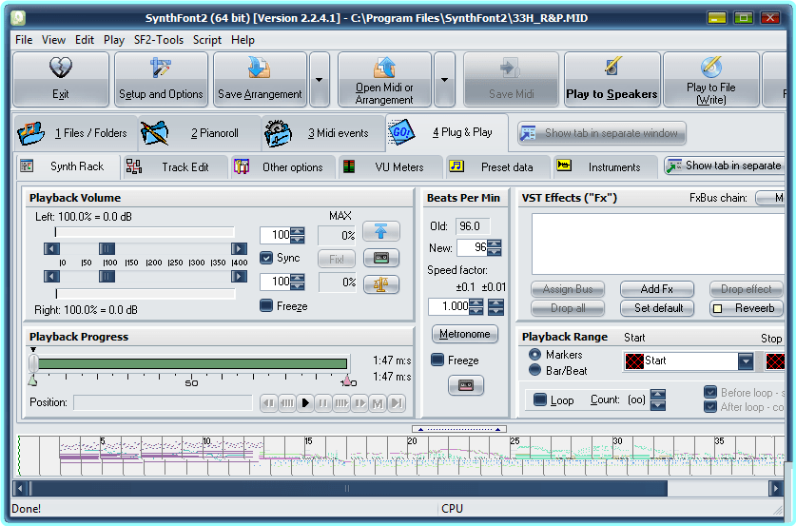Click the green start marker triangle on progress
796x526 pixels.
tap(32, 380)
